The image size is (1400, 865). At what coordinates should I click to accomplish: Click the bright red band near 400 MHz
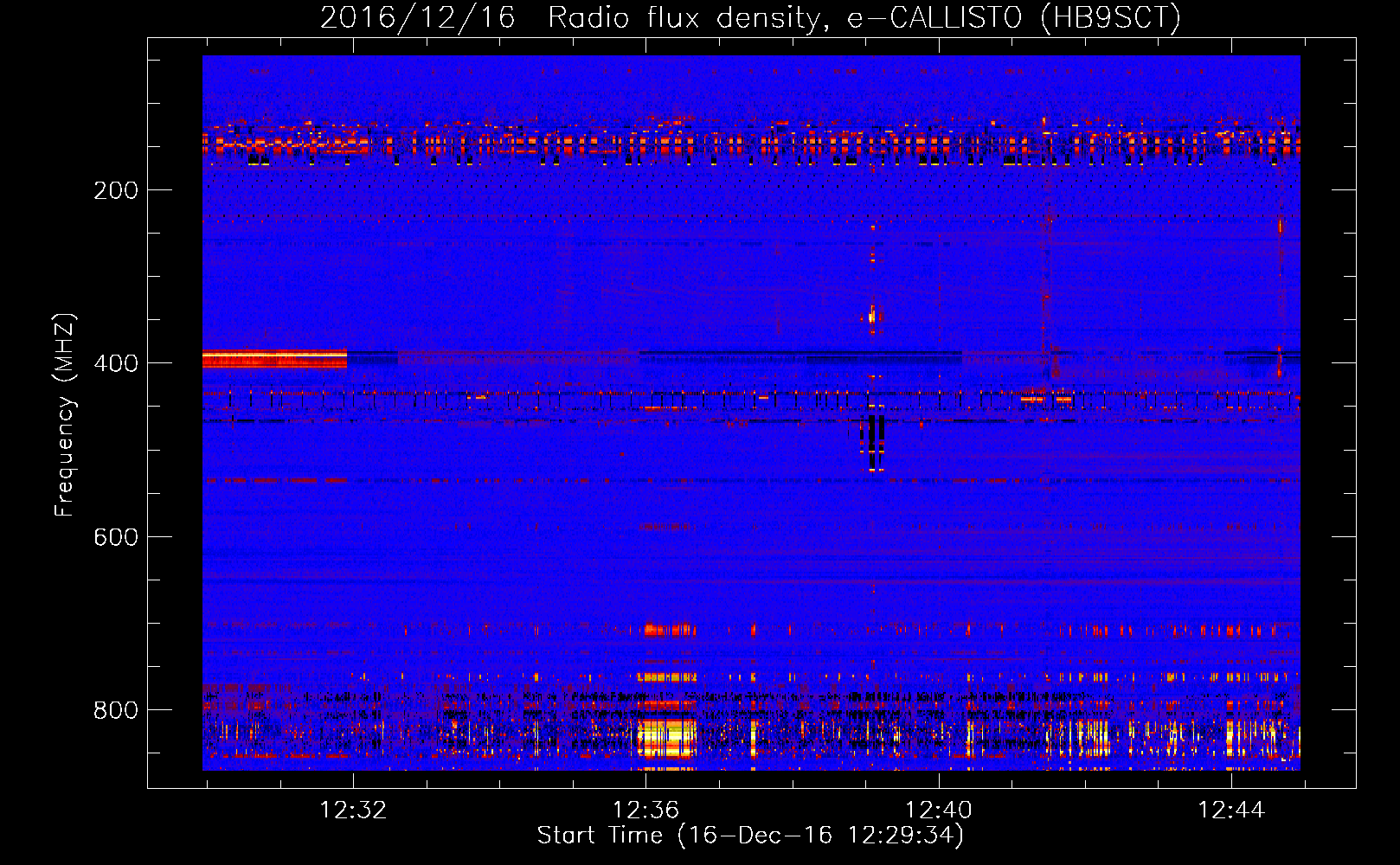click(274, 359)
